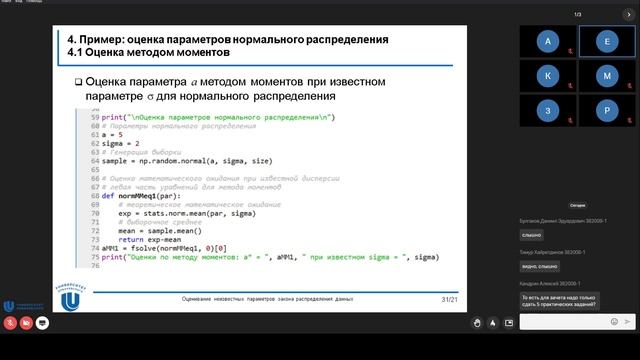Click the university logo on the slide
The image size is (640, 360).
click(70, 297)
